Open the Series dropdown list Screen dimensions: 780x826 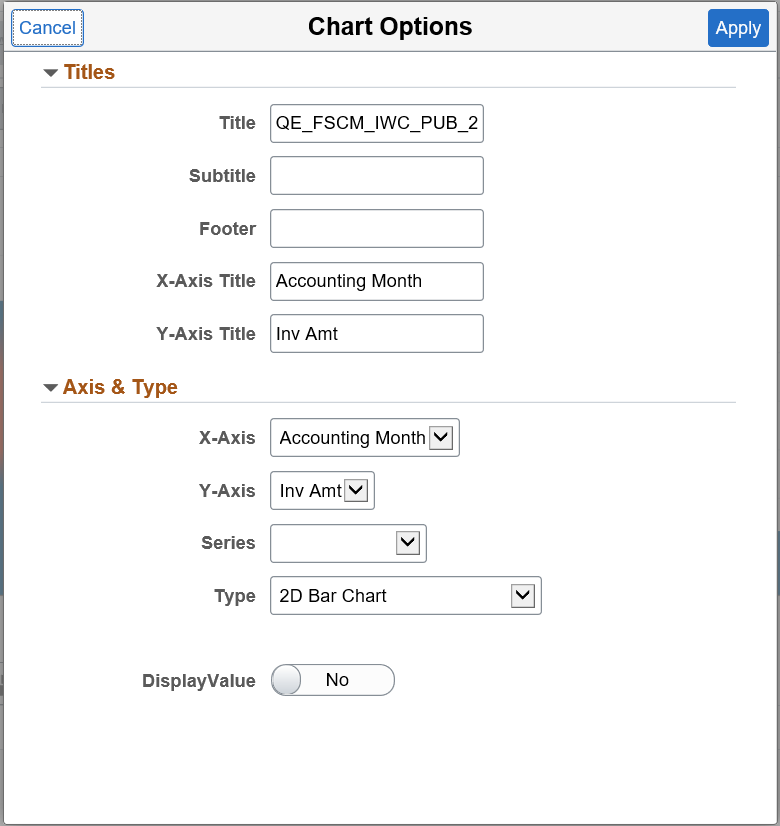348,543
